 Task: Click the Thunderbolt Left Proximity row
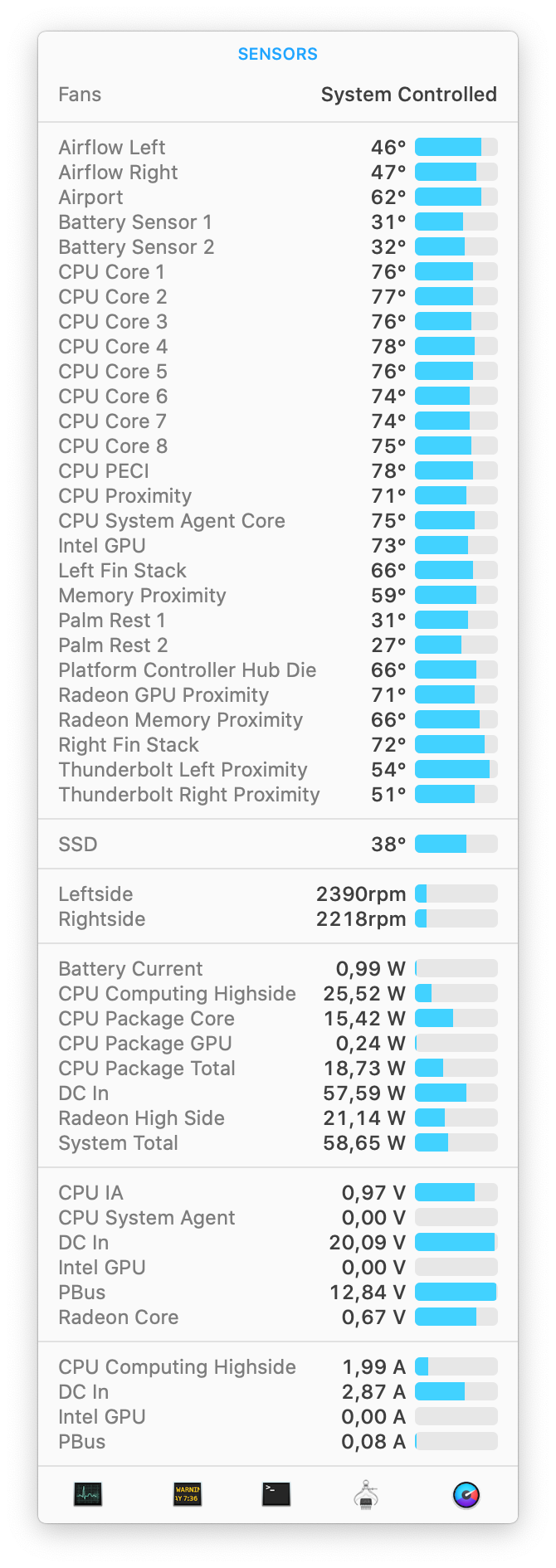coord(278,769)
